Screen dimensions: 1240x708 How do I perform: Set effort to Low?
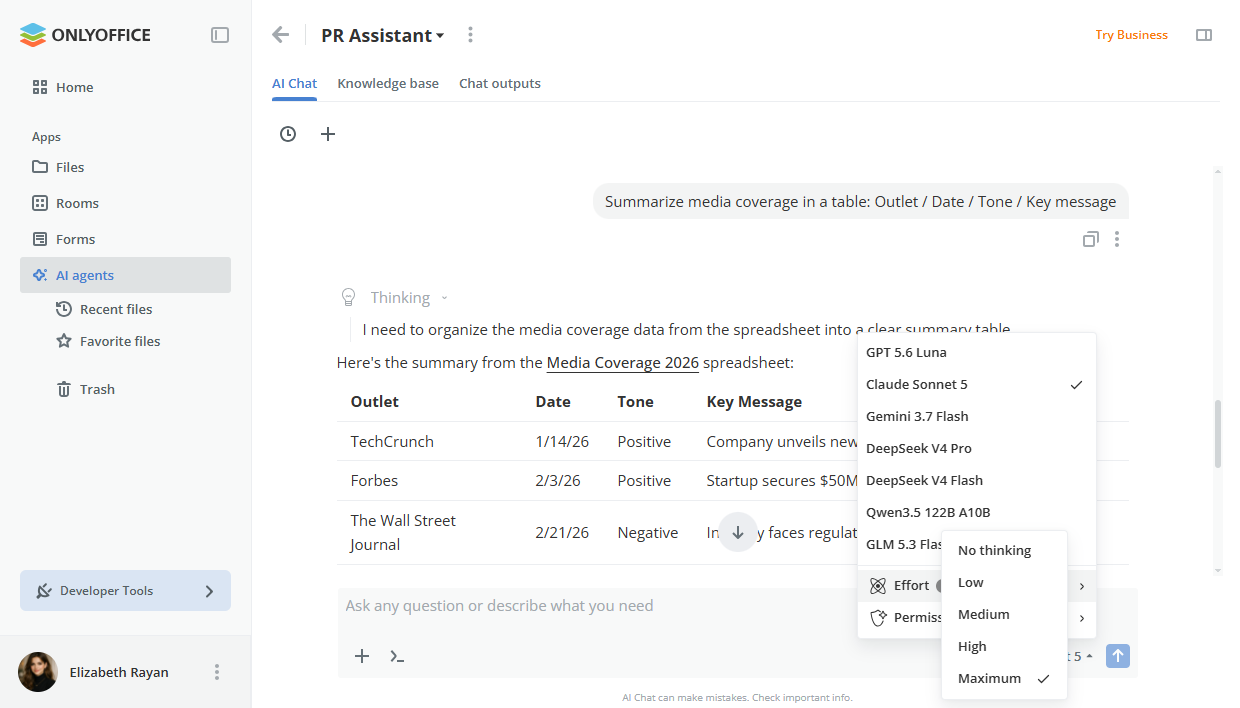(1004, 582)
